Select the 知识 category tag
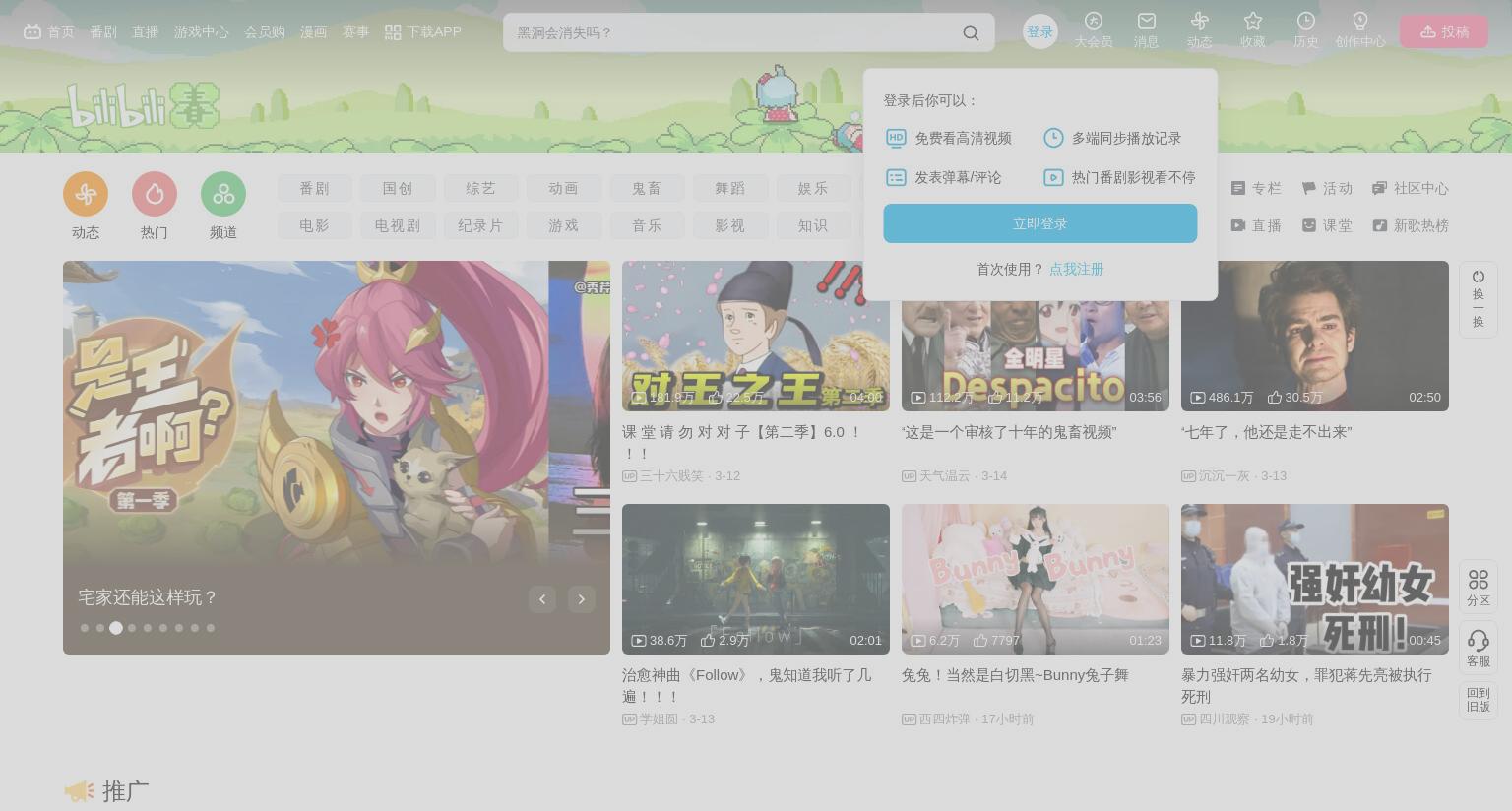The image size is (1512, 811). (813, 225)
